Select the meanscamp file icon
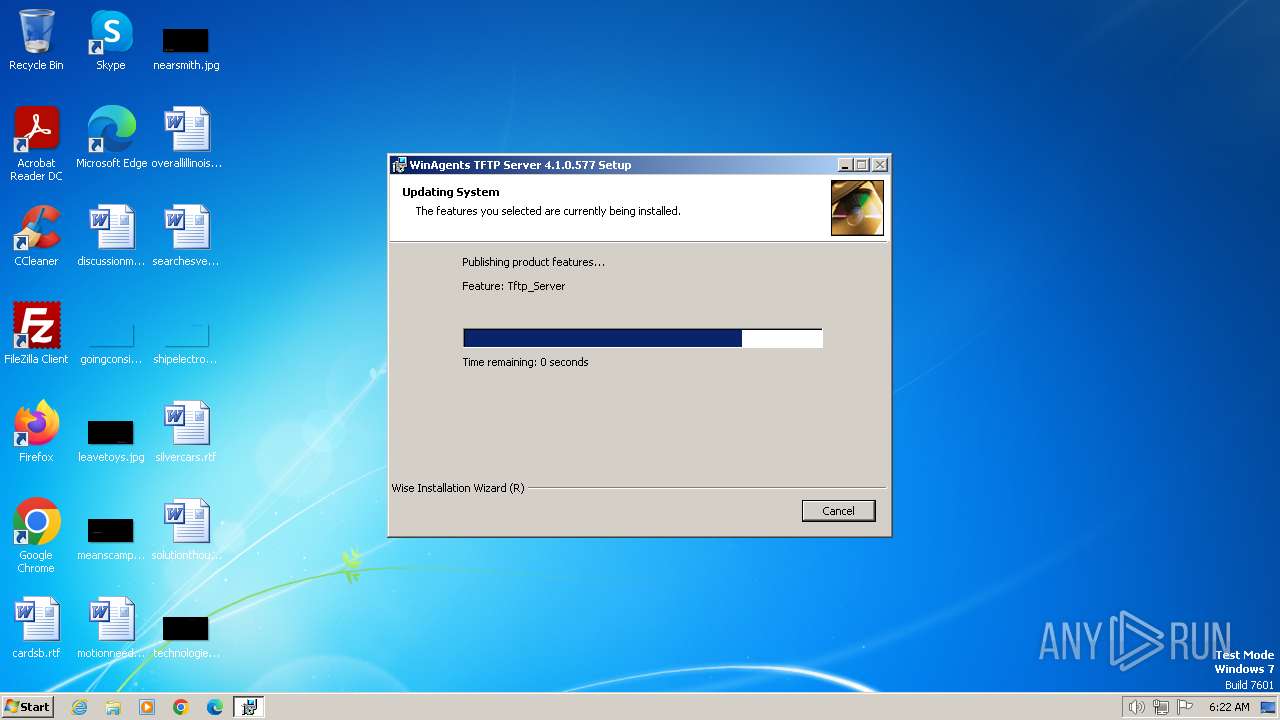 pyautogui.click(x=111, y=538)
